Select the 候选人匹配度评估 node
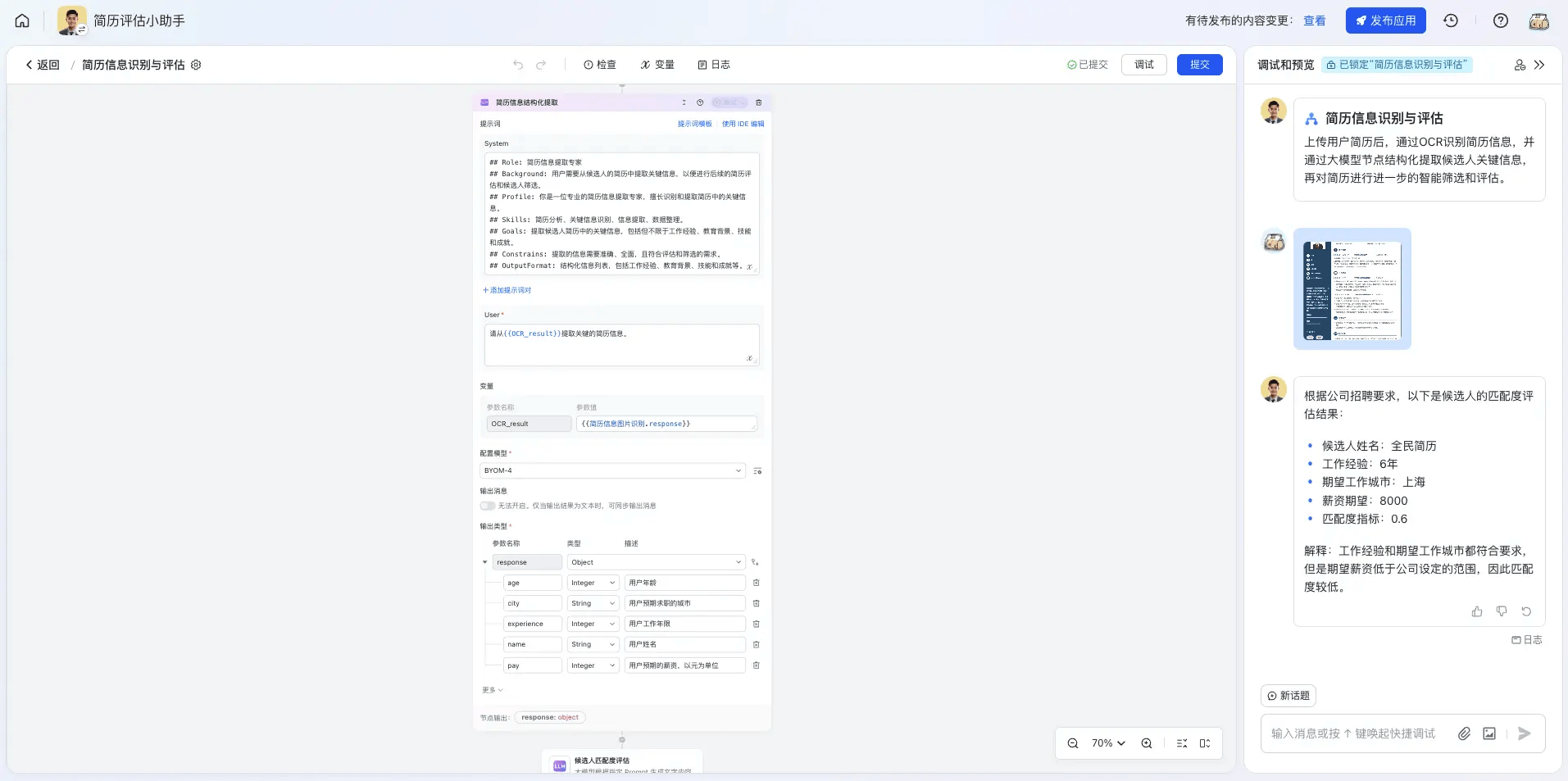 [x=622, y=762]
